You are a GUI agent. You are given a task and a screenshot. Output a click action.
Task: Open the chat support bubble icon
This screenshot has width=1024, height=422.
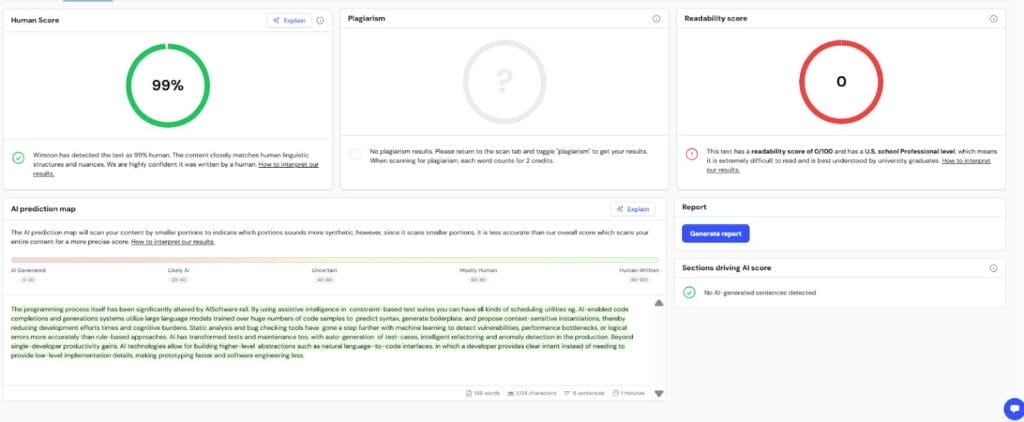1011,408
